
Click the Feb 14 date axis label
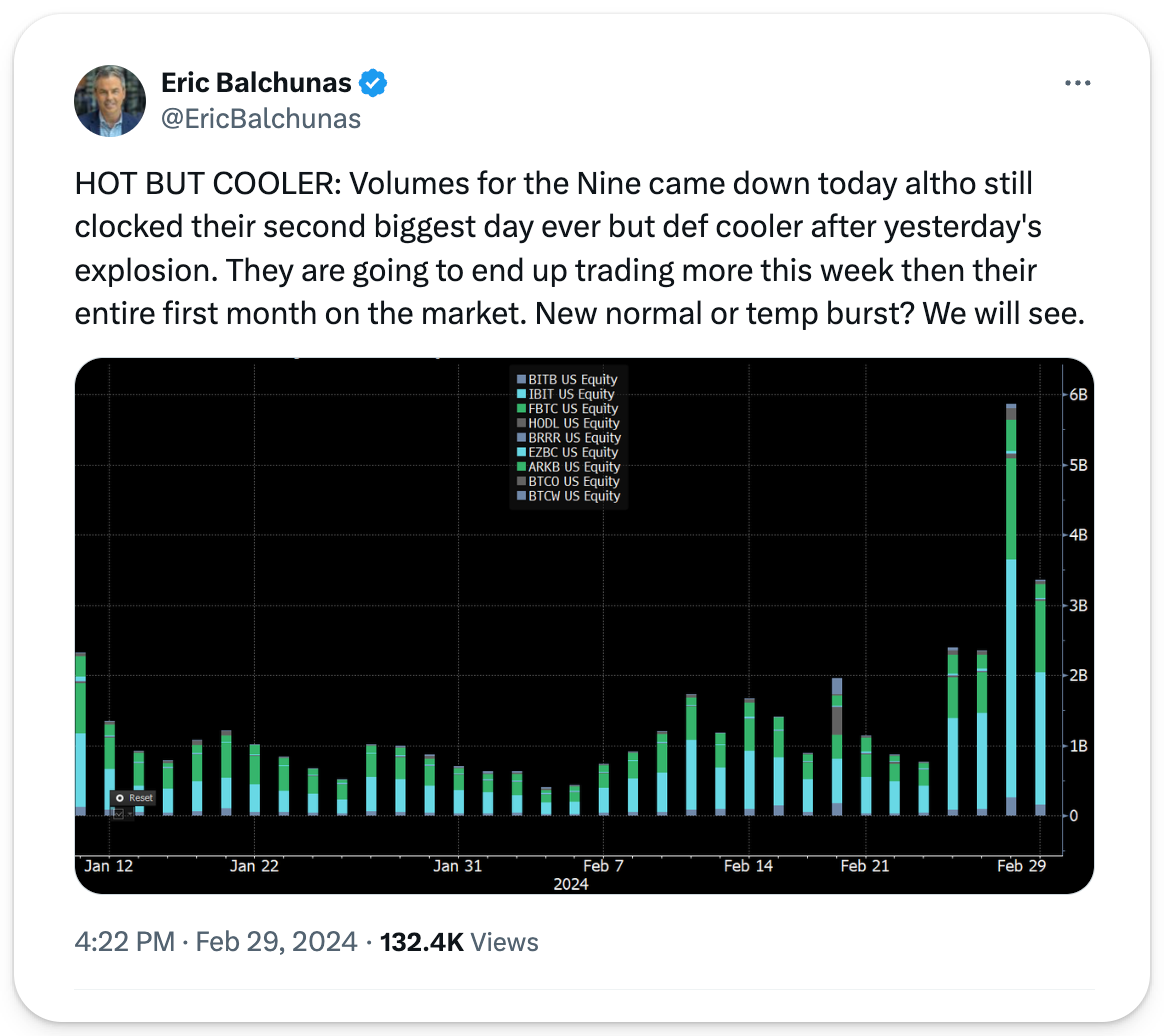coord(748,866)
